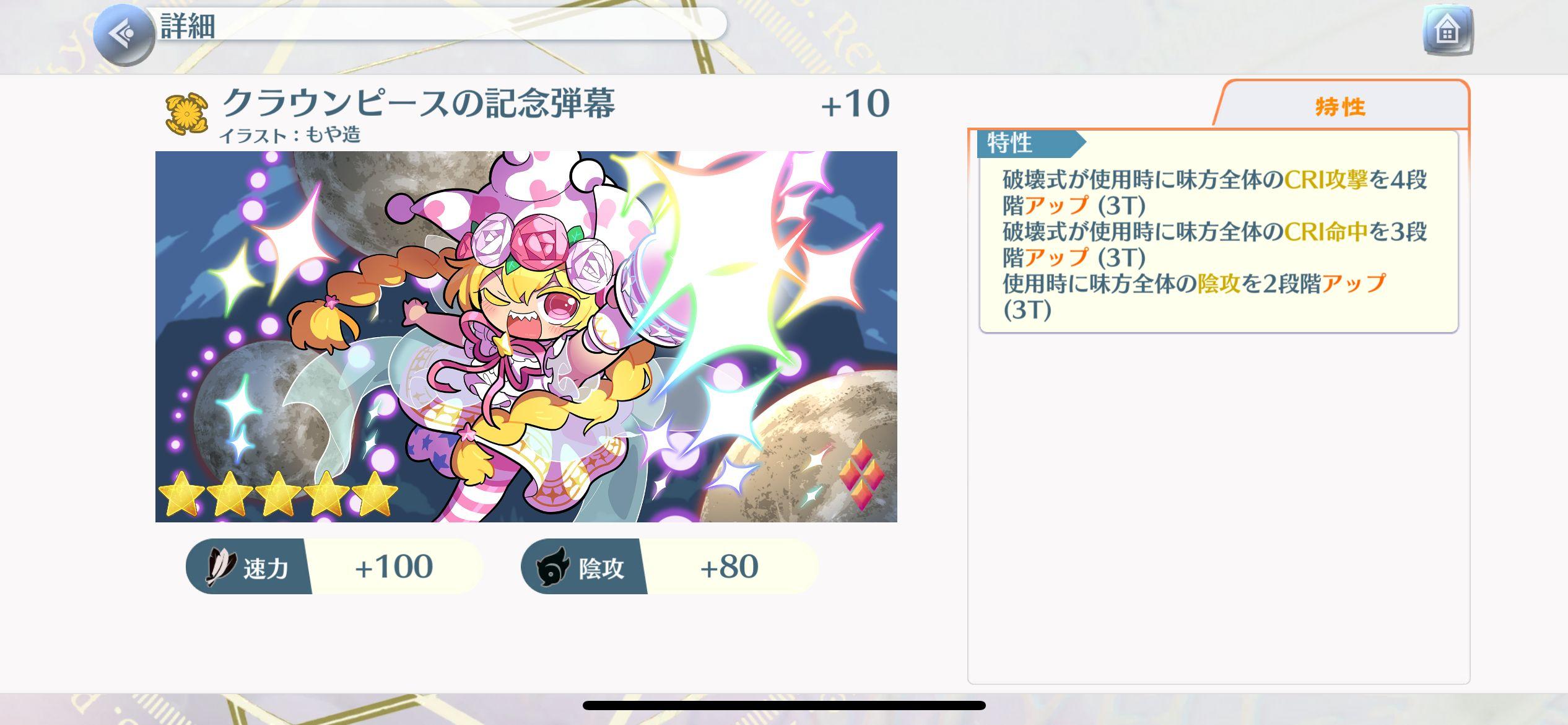Tap the +10 enhancement level

click(855, 103)
